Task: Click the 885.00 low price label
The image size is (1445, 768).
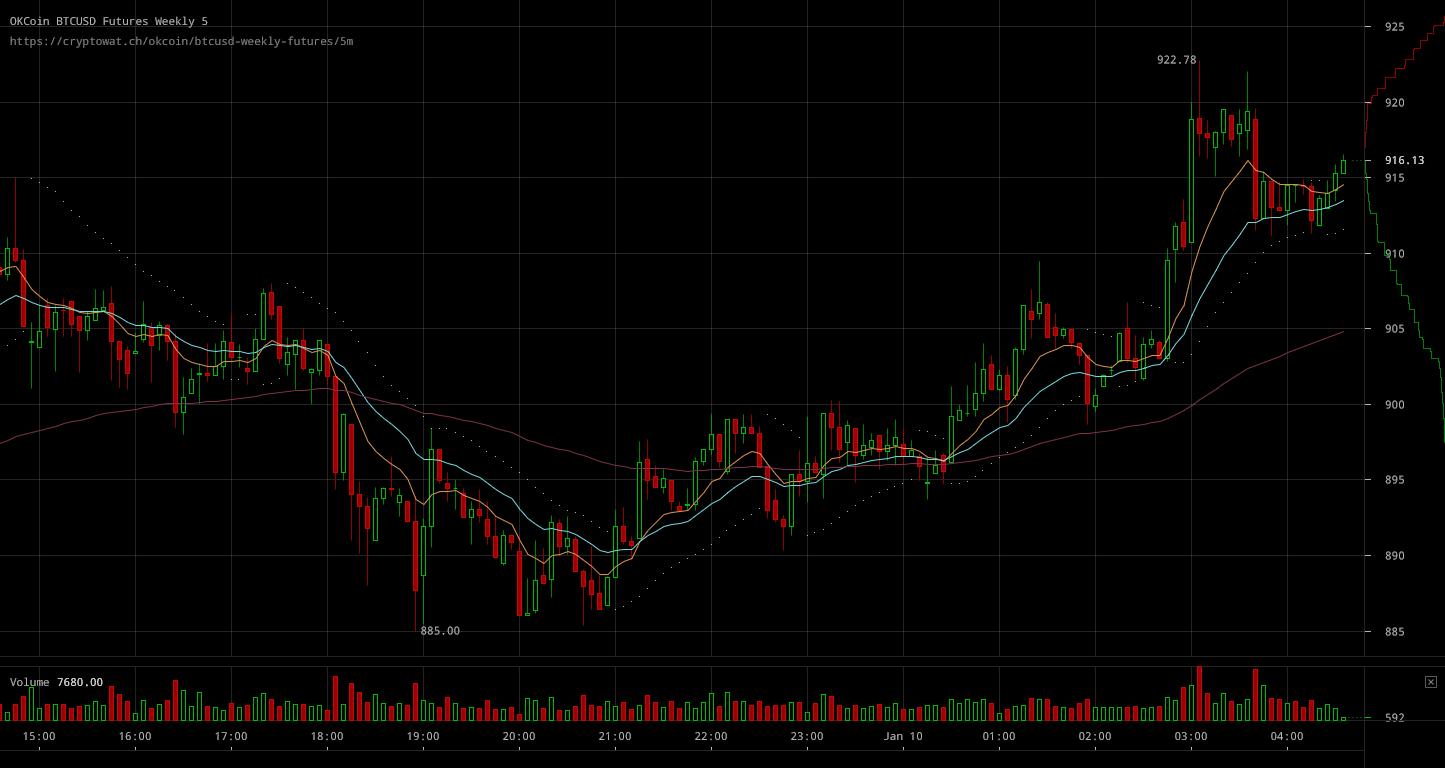Action: [x=440, y=631]
